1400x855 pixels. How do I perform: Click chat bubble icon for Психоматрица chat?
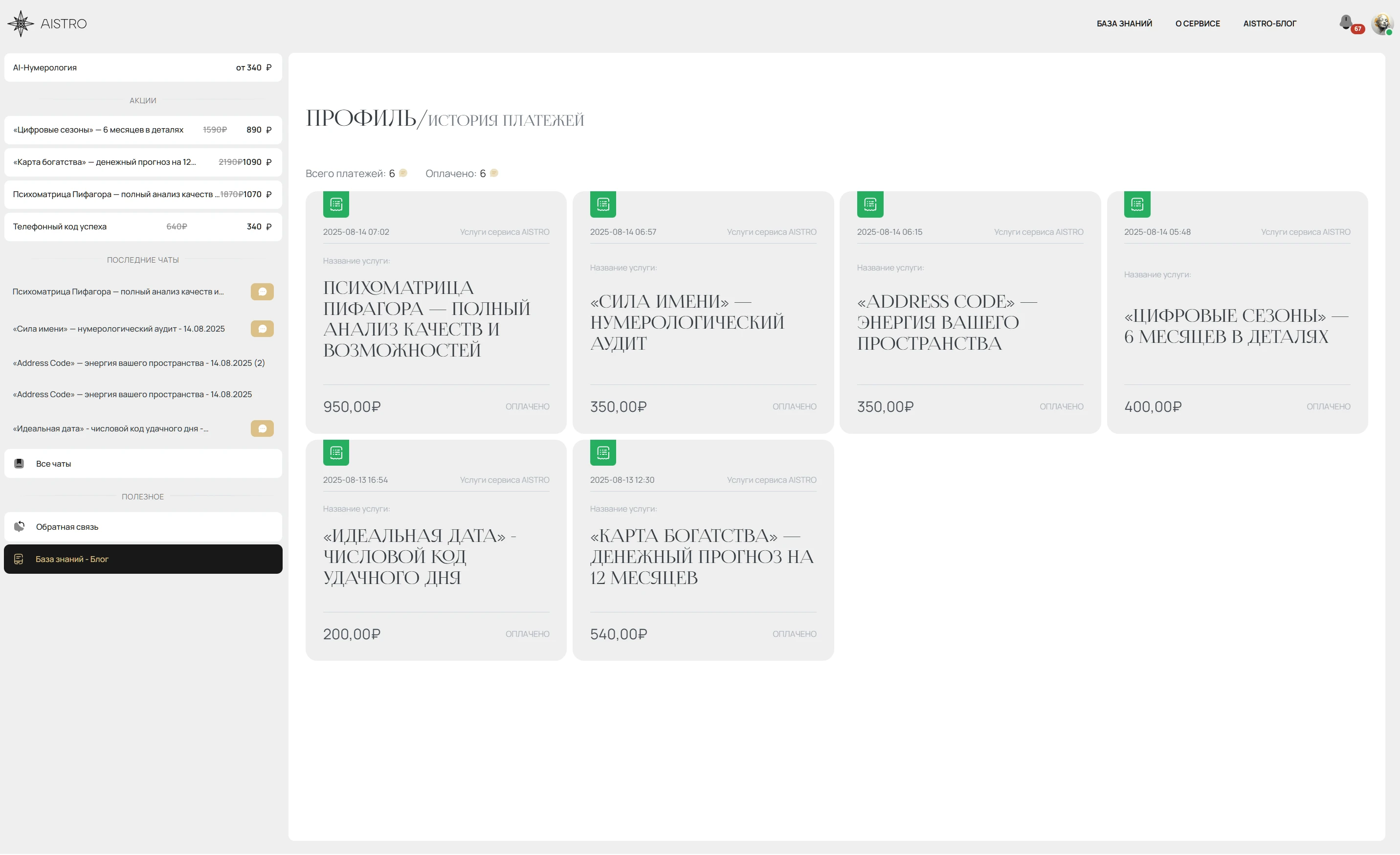pyautogui.click(x=262, y=292)
